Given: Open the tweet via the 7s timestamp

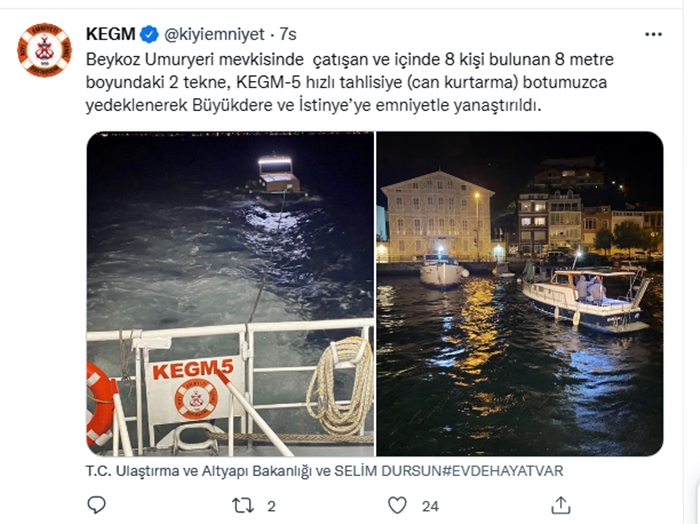Looking at the screenshot, I should (288, 34).
